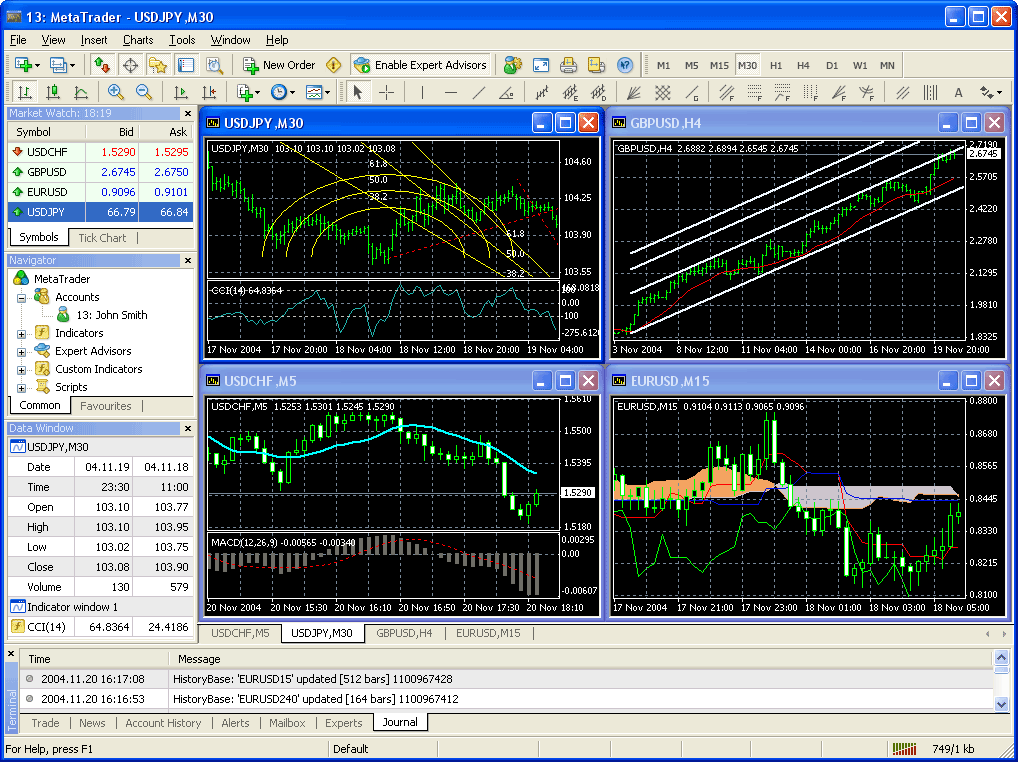Toggle the Navigator window icon

157,65
